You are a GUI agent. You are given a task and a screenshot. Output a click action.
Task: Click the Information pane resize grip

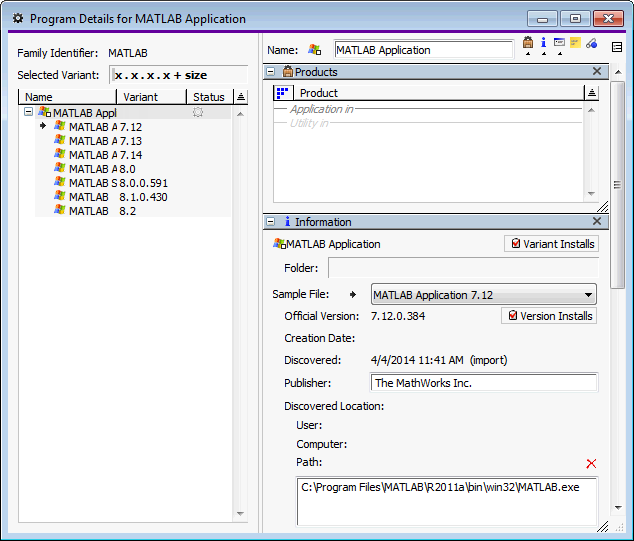coord(602,526)
